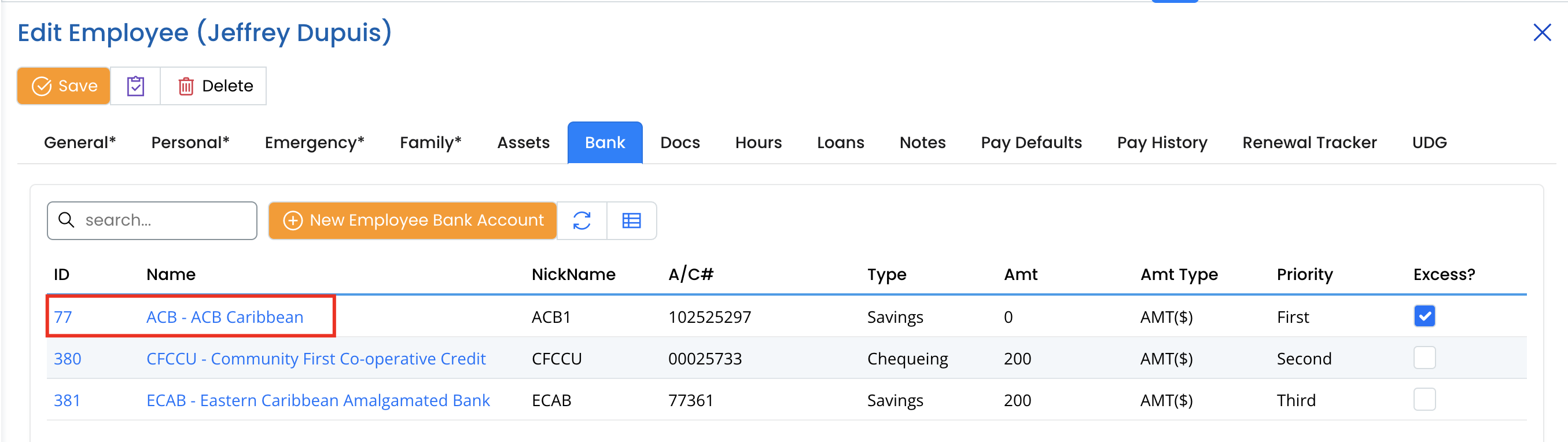1568x442 pixels.
Task: Select the Pay History tab
Action: (1161, 142)
